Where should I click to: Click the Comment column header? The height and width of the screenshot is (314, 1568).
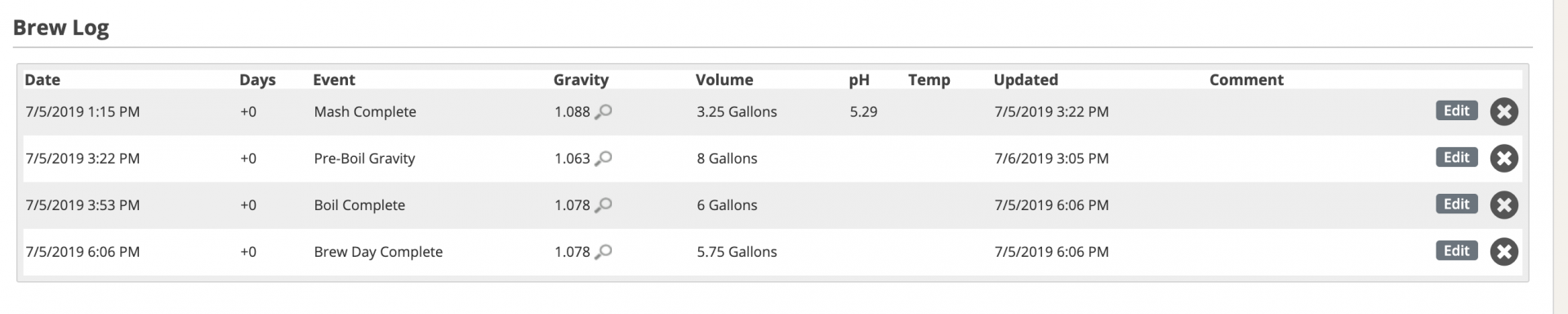click(1246, 79)
